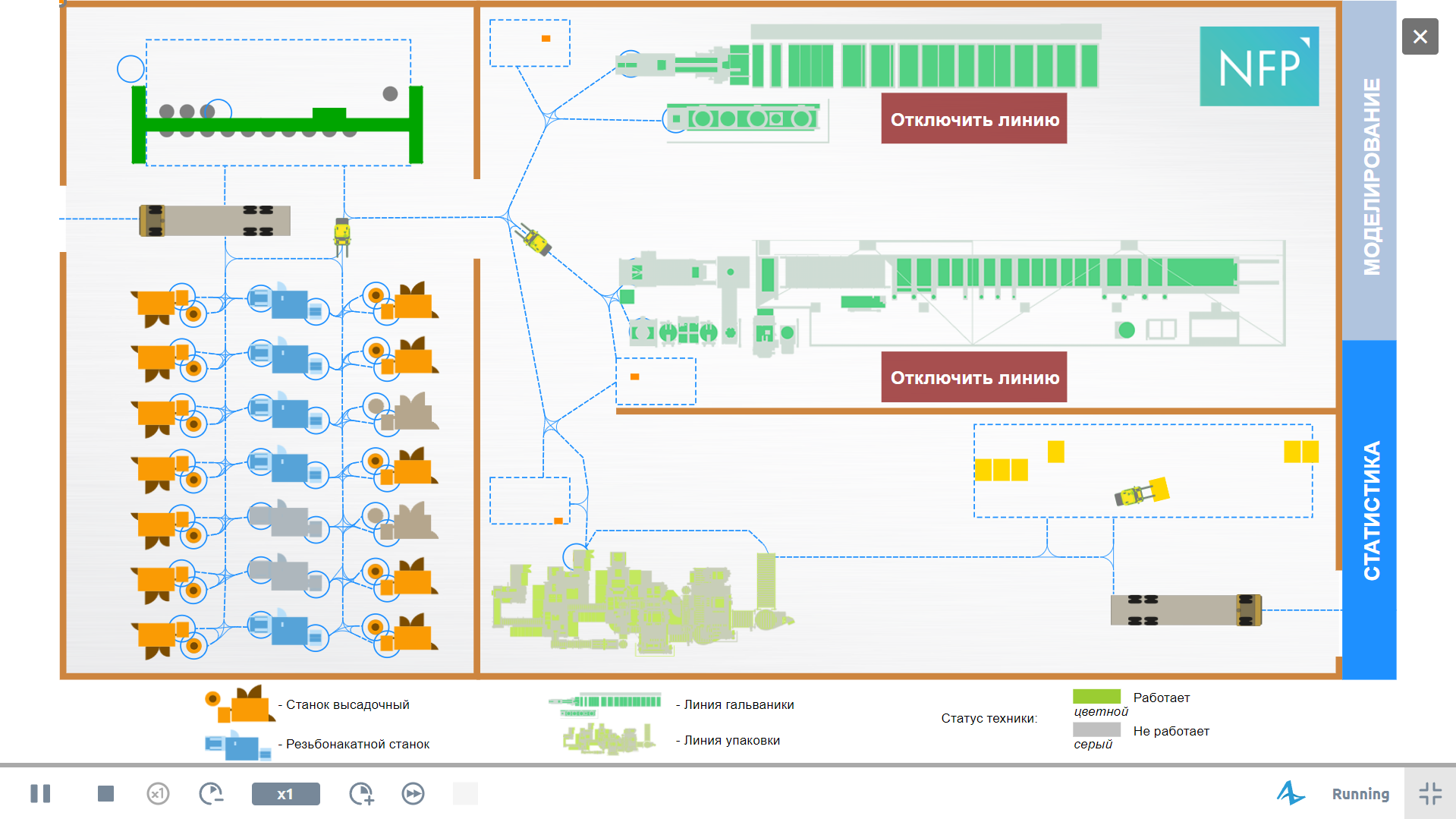Image resolution: width=1456 pixels, height=819 pixels.
Task: Click the NFP logo
Action: tap(1259, 67)
